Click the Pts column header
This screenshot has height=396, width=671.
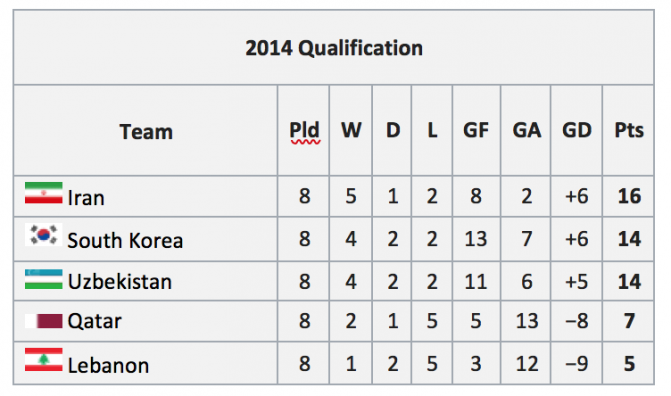click(x=629, y=131)
